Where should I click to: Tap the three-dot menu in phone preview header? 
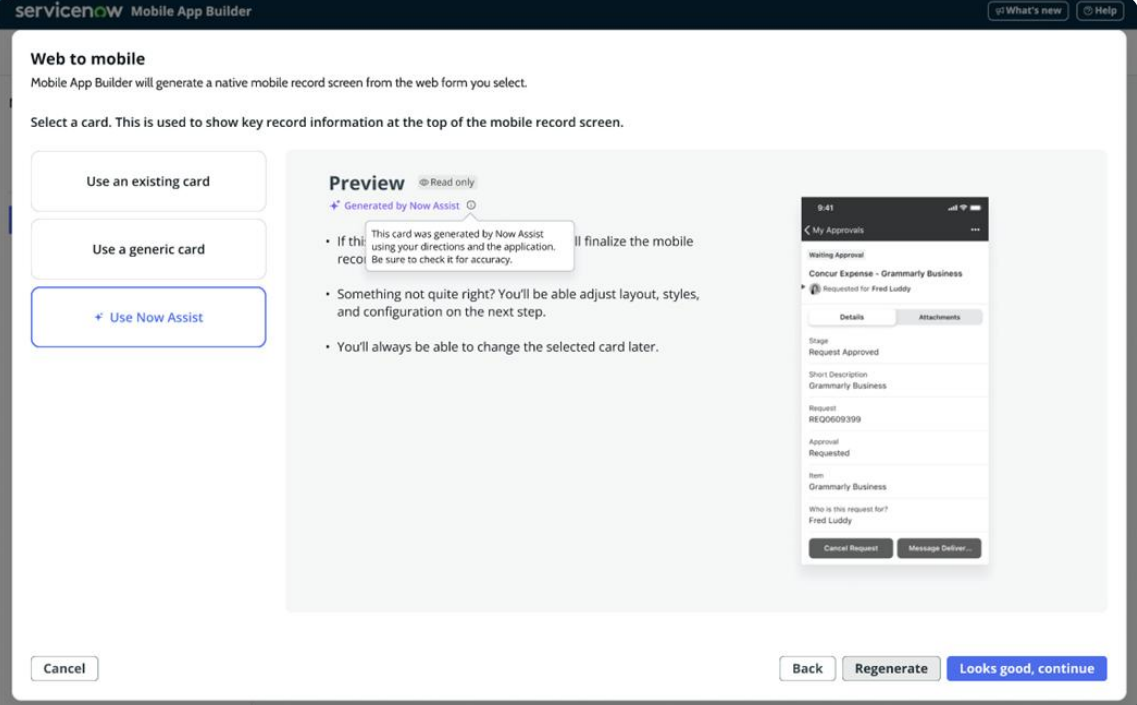976,230
